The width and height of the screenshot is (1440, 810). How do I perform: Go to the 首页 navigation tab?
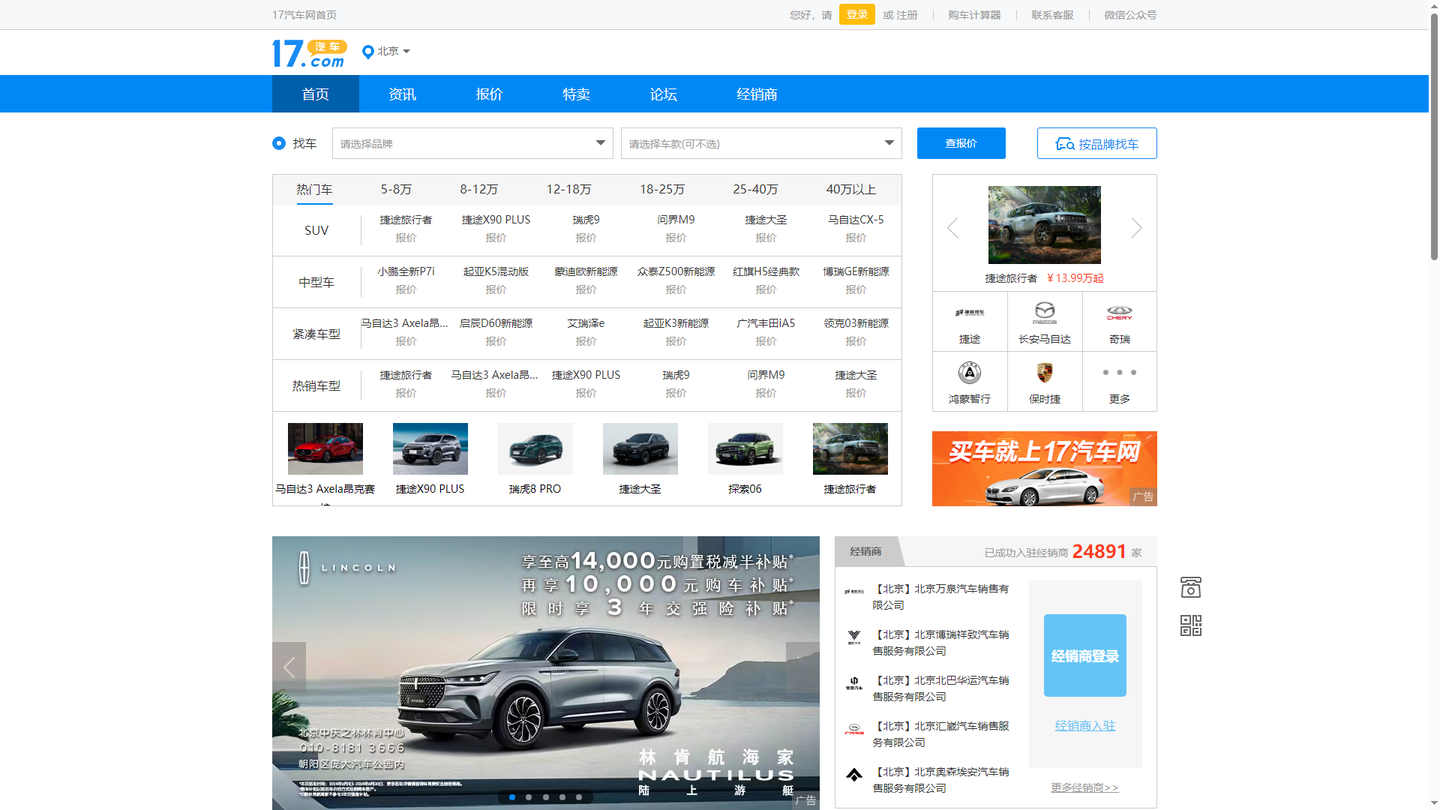coord(315,94)
